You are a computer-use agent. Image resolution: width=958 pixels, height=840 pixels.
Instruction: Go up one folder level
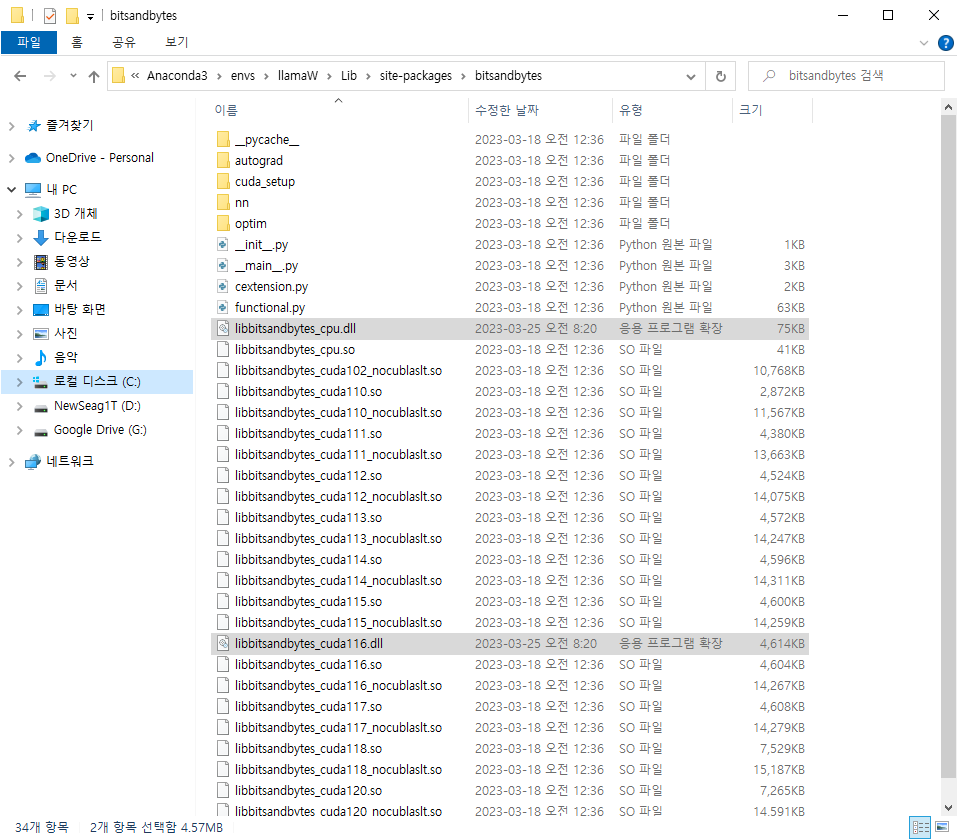coord(93,76)
